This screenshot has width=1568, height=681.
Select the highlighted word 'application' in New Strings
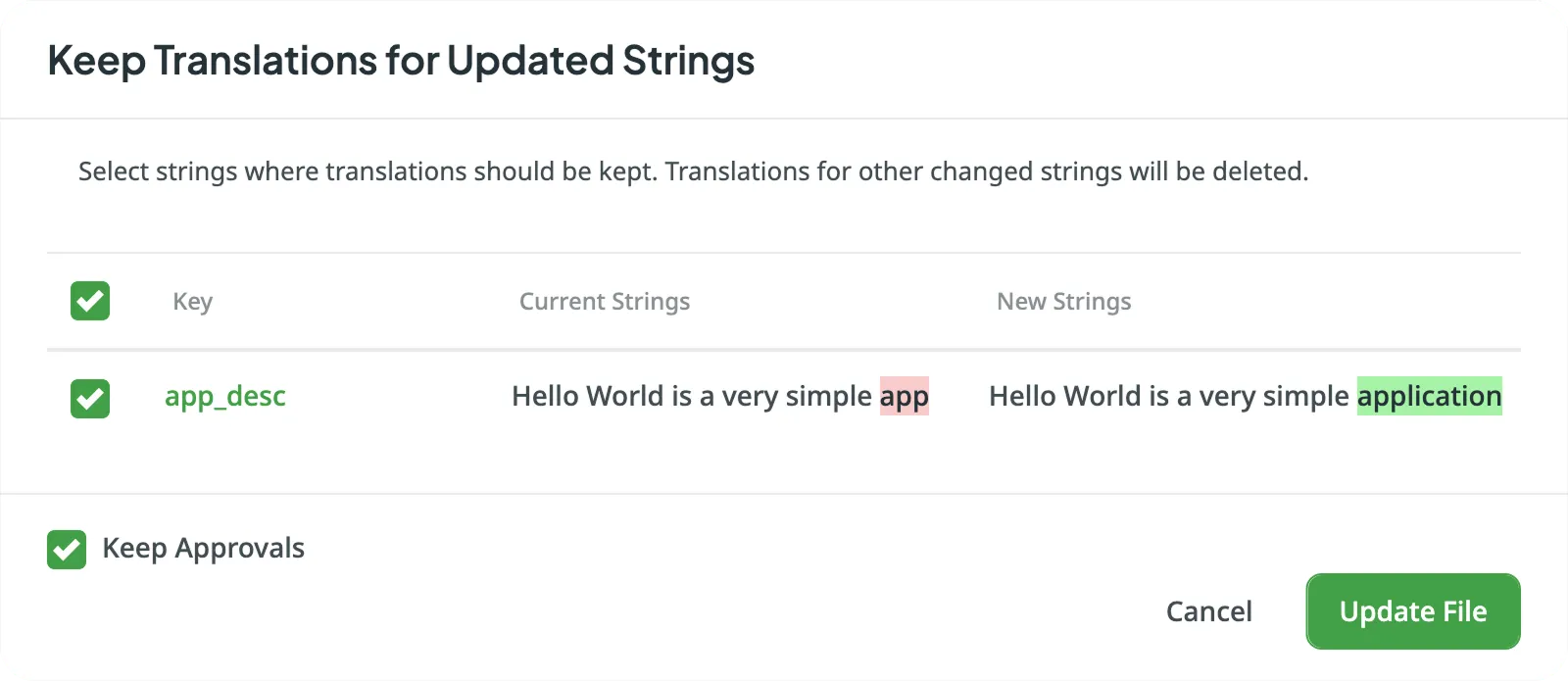coord(1429,396)
